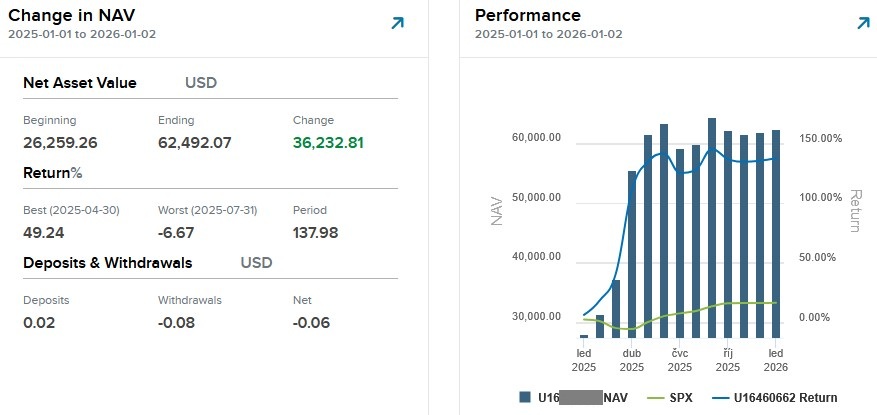
Task: Click the dub 2025 x-axis label
Action: tap(632, 359)
